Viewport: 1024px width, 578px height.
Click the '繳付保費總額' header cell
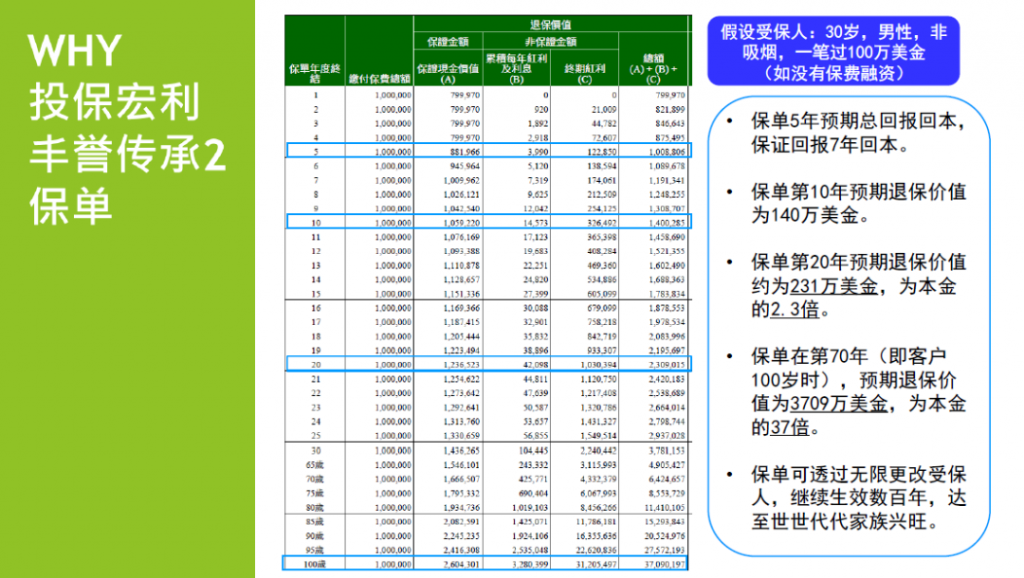coord(379,78)
